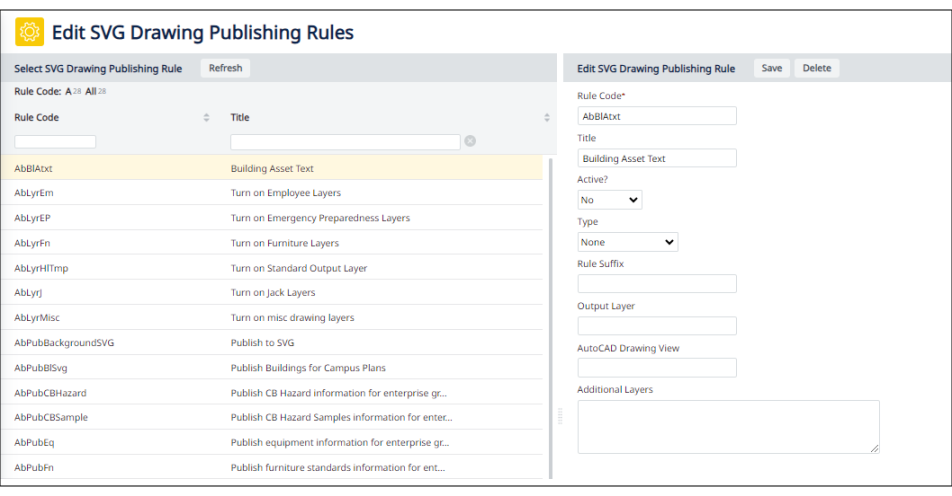Clear the Title filter with the X icon
Viewport: 952px width, 496px height.
470,141
